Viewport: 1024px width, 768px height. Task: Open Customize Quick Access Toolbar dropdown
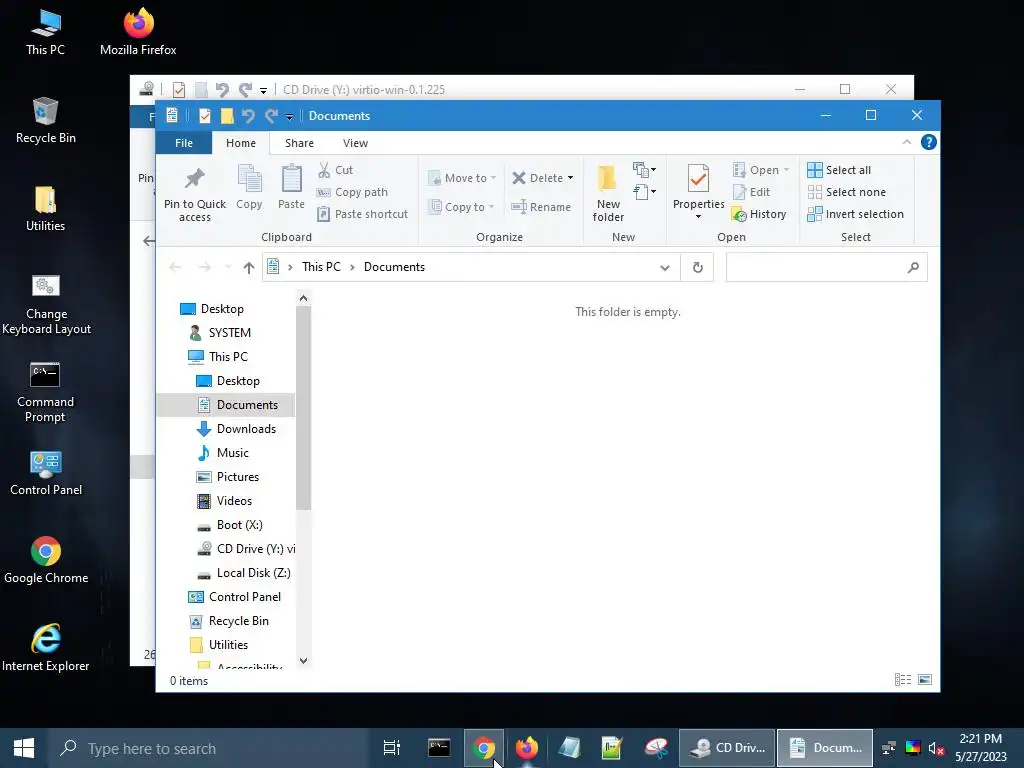click(x=289, y=117)
